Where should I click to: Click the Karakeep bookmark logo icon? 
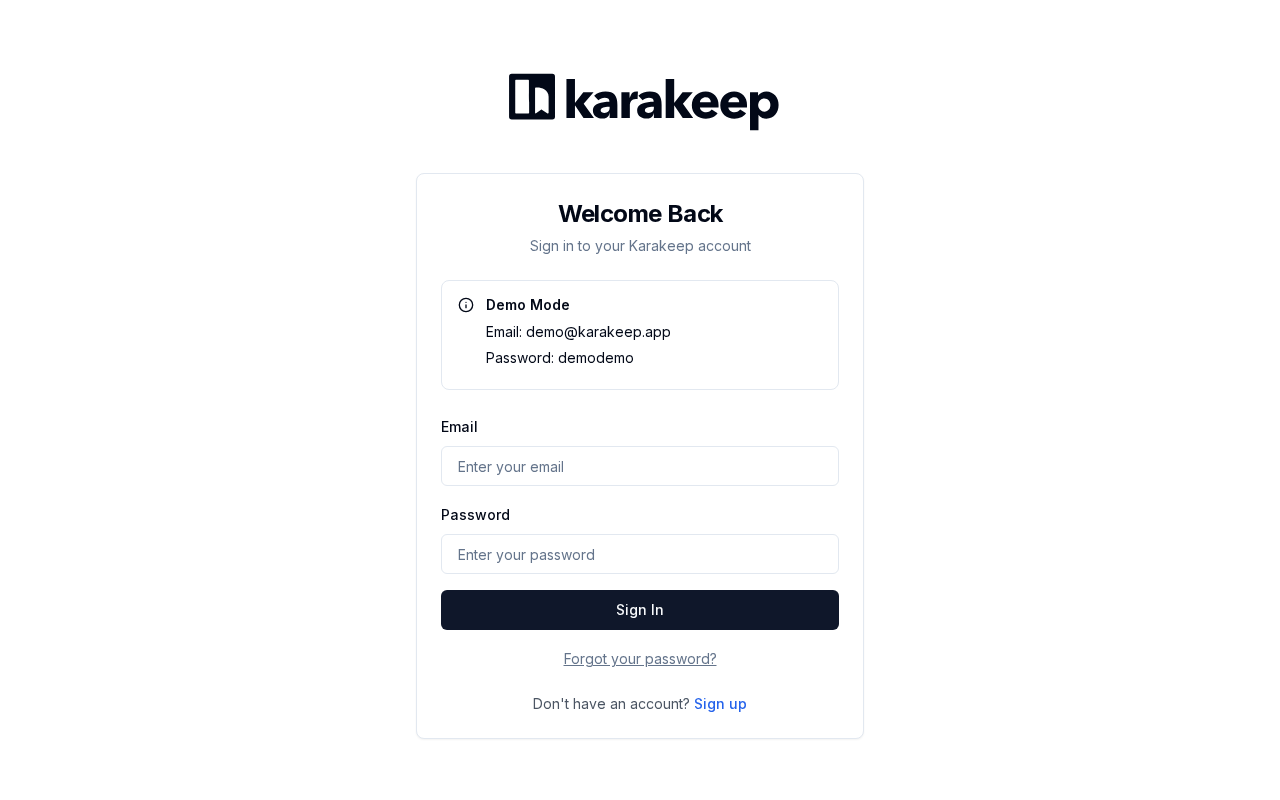point(532,96)
